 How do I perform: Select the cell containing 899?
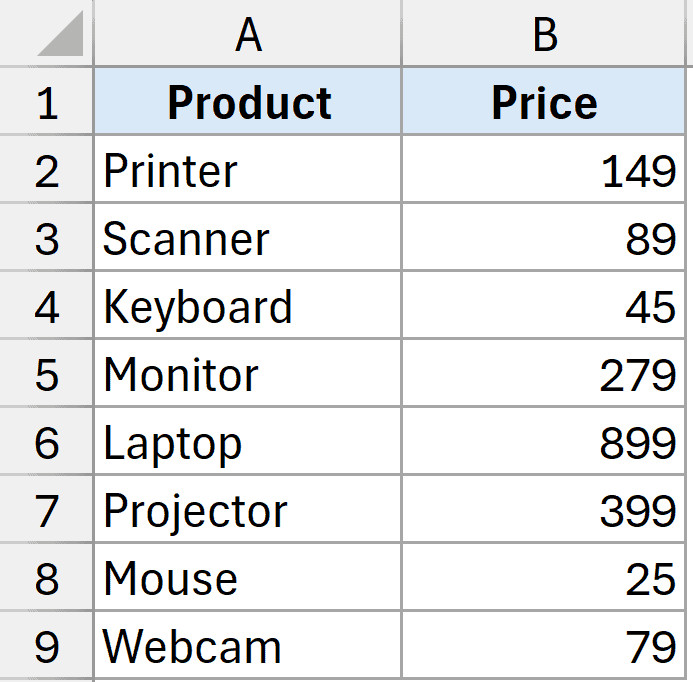click(544, 443)
